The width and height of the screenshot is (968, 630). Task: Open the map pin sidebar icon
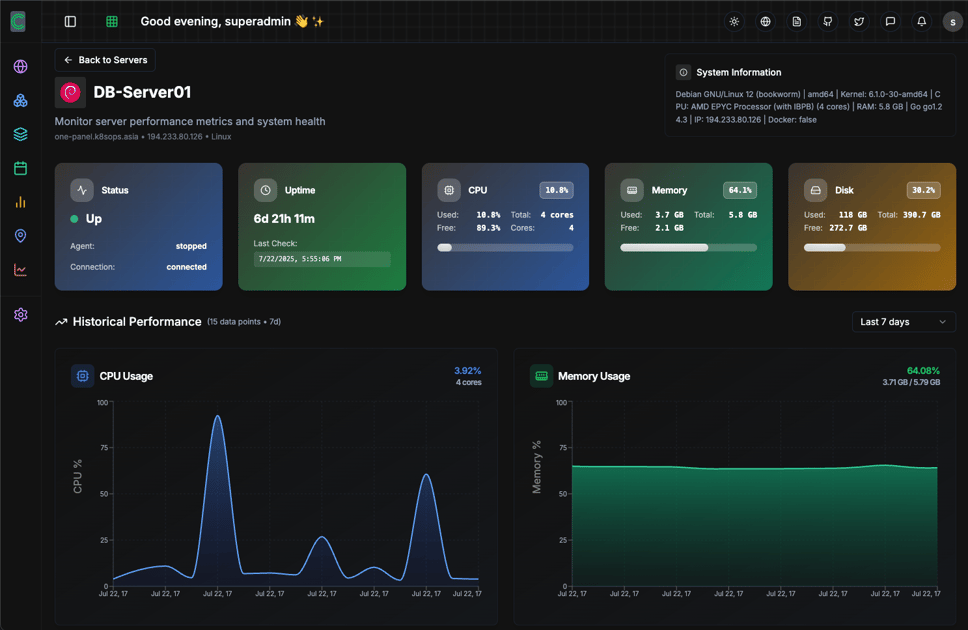pos(20,236)
